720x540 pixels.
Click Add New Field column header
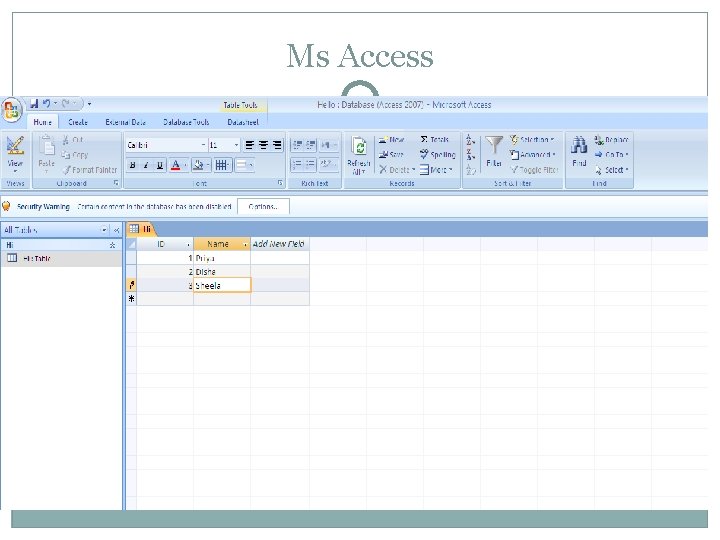point(279,244)
